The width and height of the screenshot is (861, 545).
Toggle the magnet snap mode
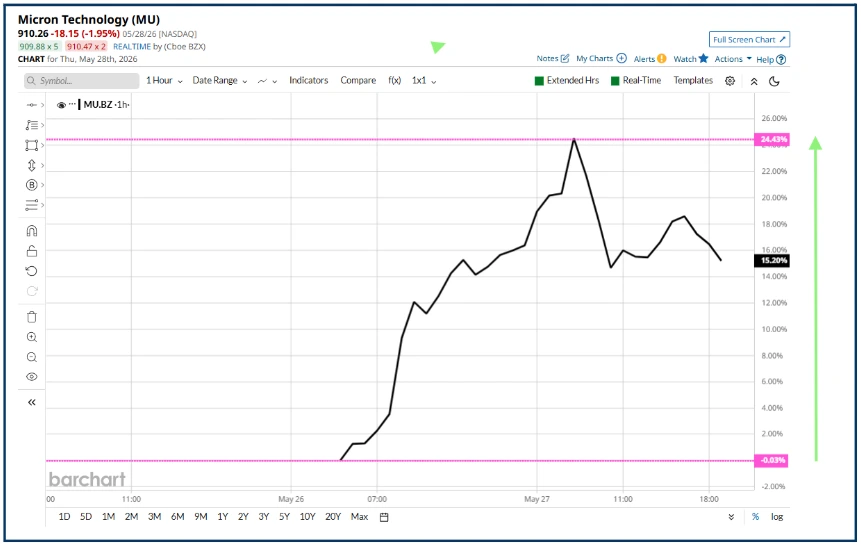coord(32,231)
